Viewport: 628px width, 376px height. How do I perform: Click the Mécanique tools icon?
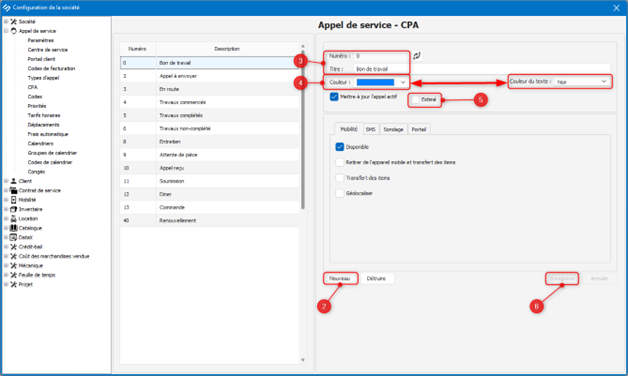coord(14,265)
